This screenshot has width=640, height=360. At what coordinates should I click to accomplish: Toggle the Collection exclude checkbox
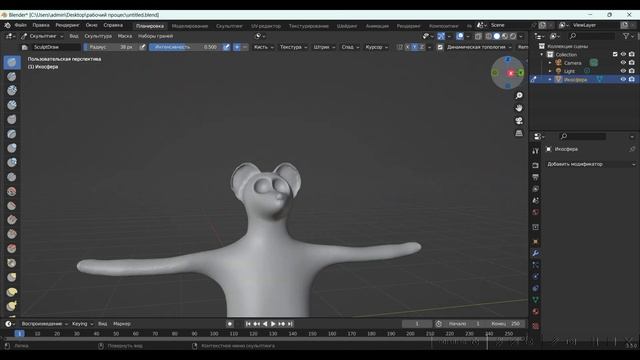615,54
